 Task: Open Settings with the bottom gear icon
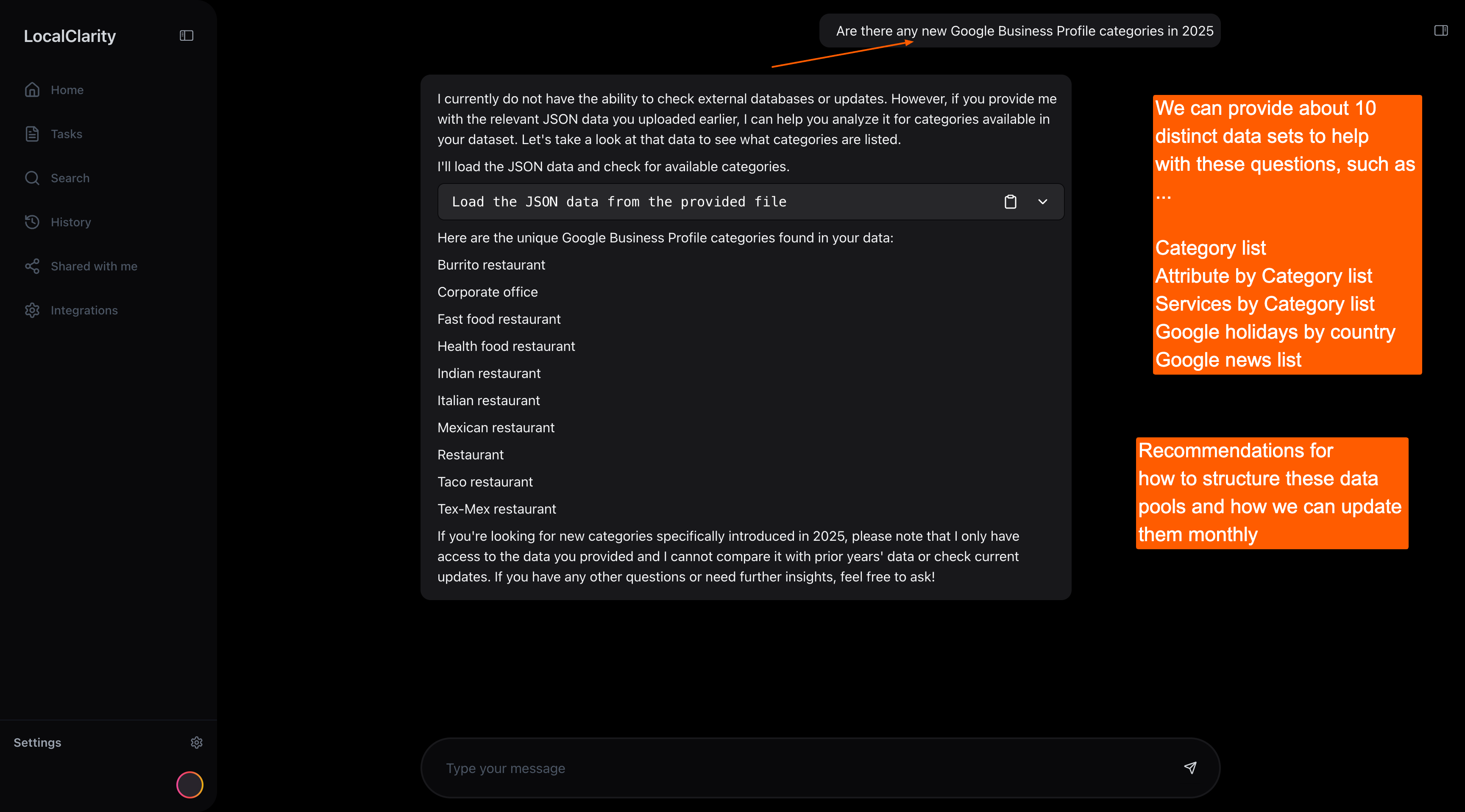(x=196, y=742)
